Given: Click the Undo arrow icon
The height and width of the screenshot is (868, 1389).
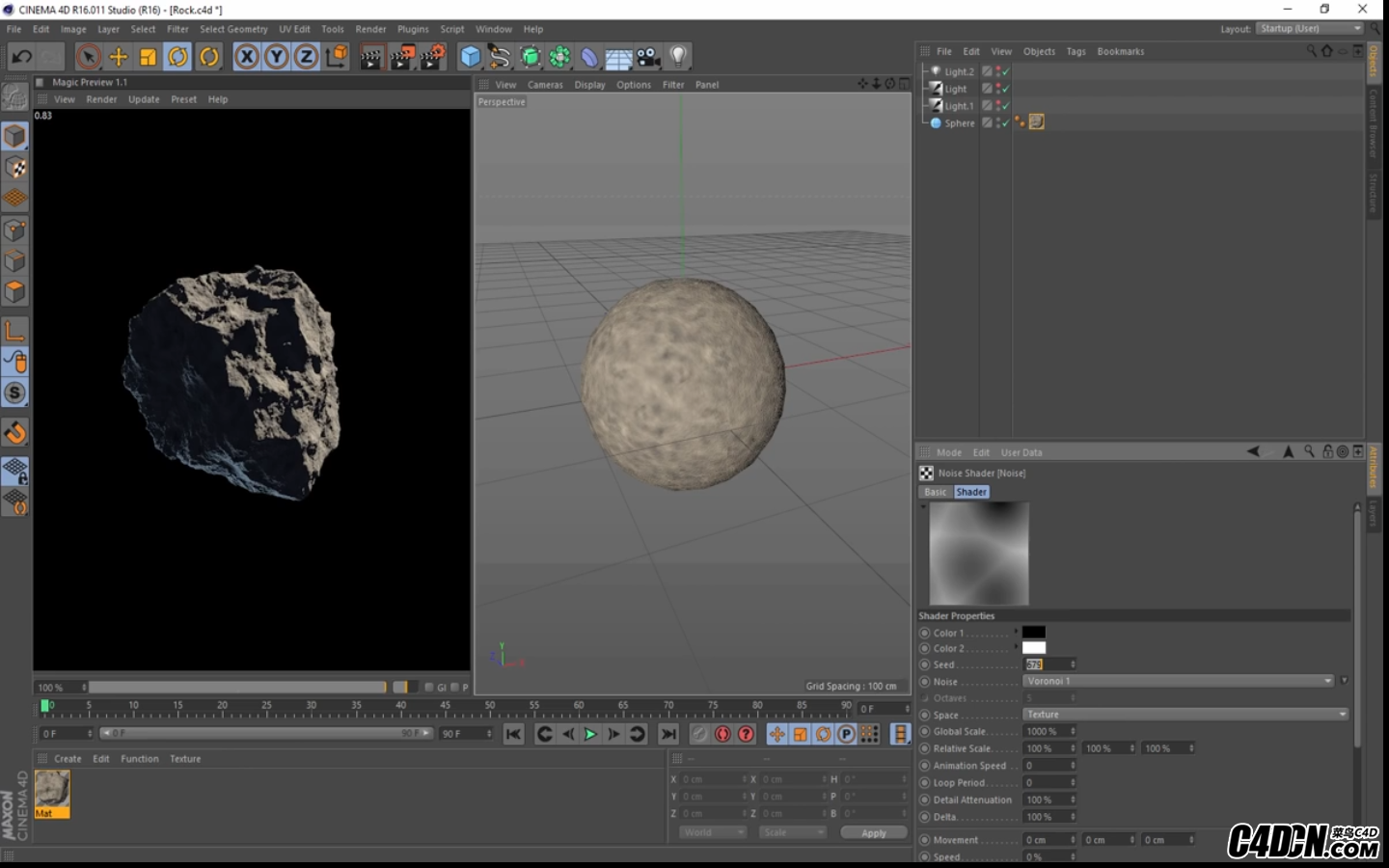Looking at the screenshot, I should [x=21, y=57].
